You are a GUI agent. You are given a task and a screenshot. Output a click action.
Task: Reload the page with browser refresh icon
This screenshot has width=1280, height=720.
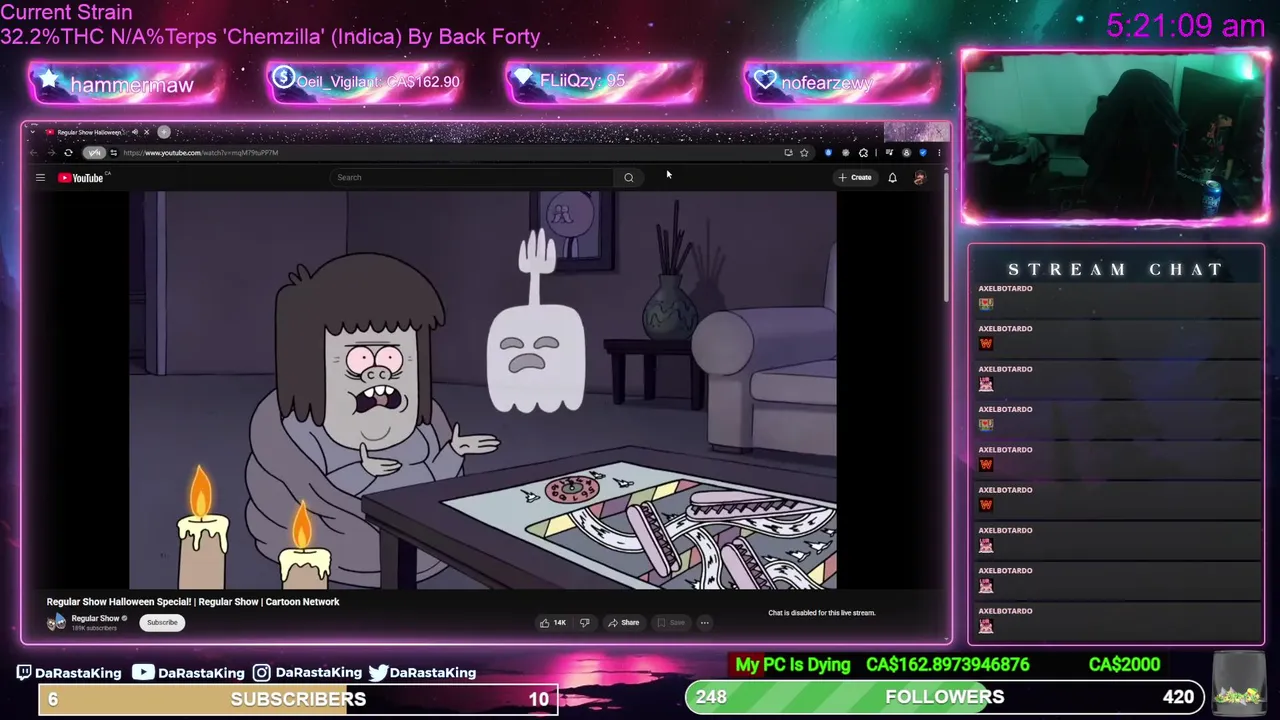coord(68,153)
